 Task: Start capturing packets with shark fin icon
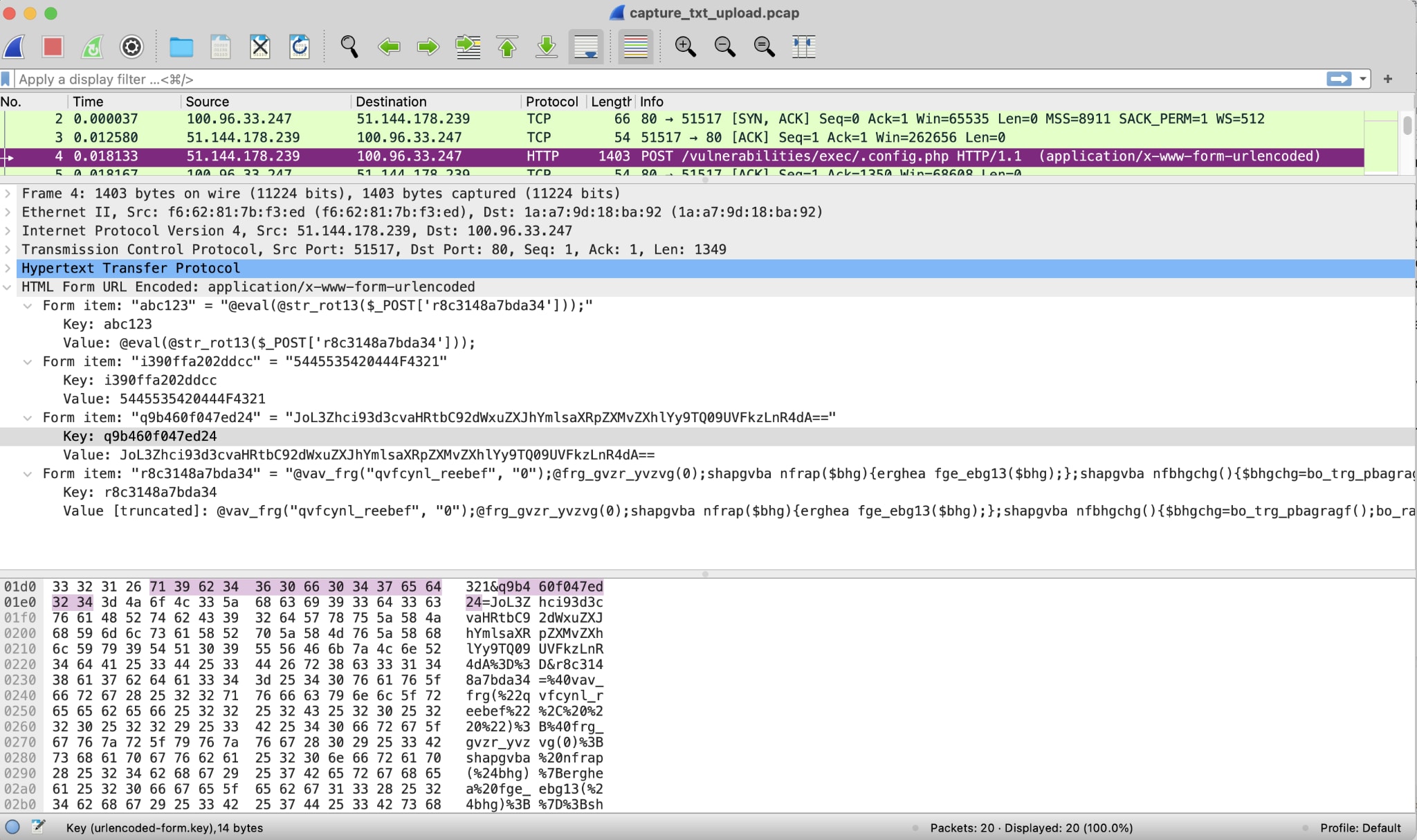[x=15, y=47]
